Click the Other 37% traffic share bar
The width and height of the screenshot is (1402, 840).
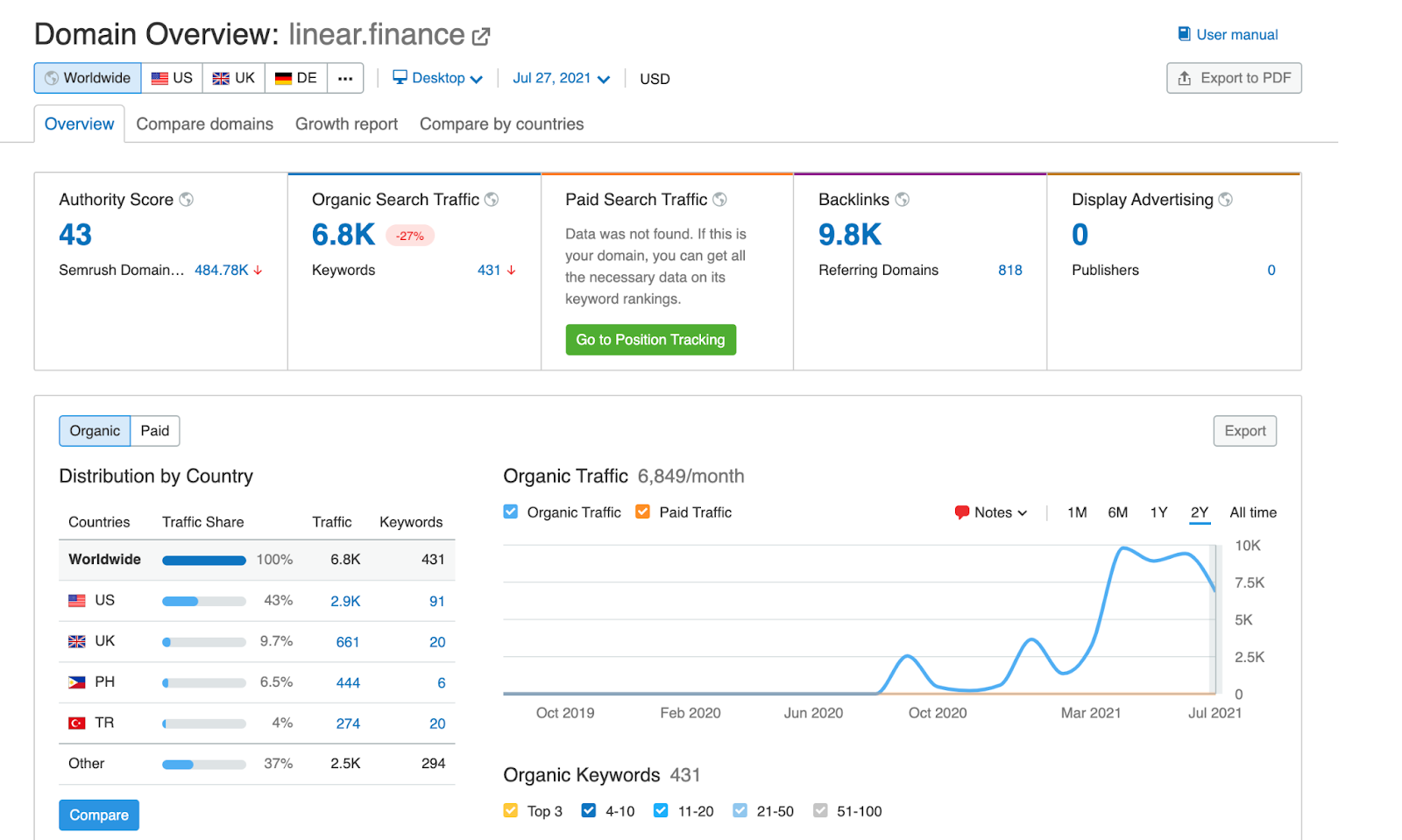click(x=204, y=765)
